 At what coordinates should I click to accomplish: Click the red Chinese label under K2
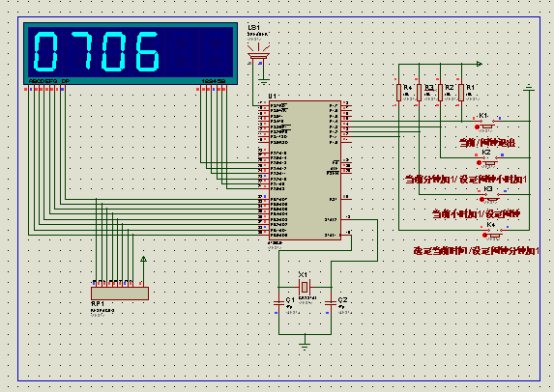[466, 179]
